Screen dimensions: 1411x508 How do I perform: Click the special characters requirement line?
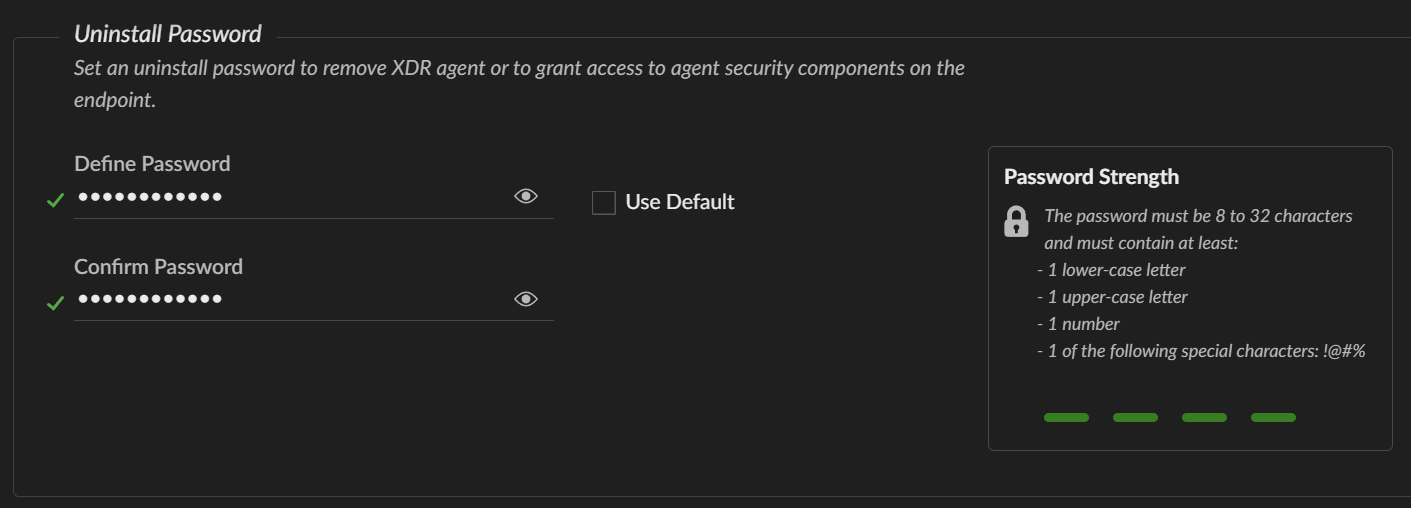click(x=1202, y=351)
